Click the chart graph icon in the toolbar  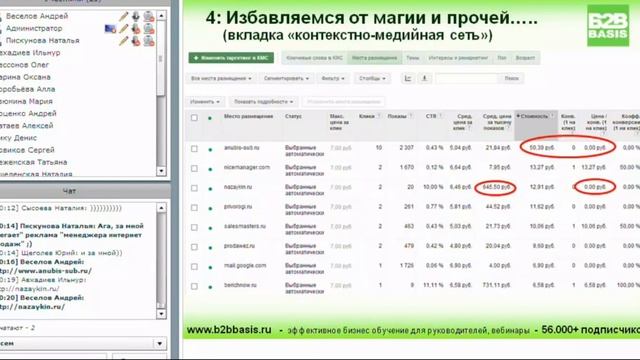408,78
